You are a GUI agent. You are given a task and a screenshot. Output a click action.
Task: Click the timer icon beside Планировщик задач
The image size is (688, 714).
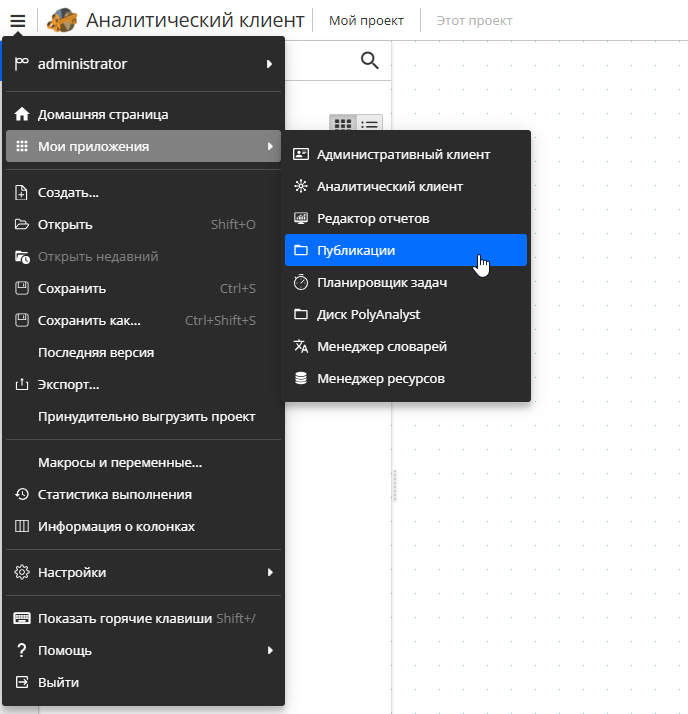coord(301,282)
